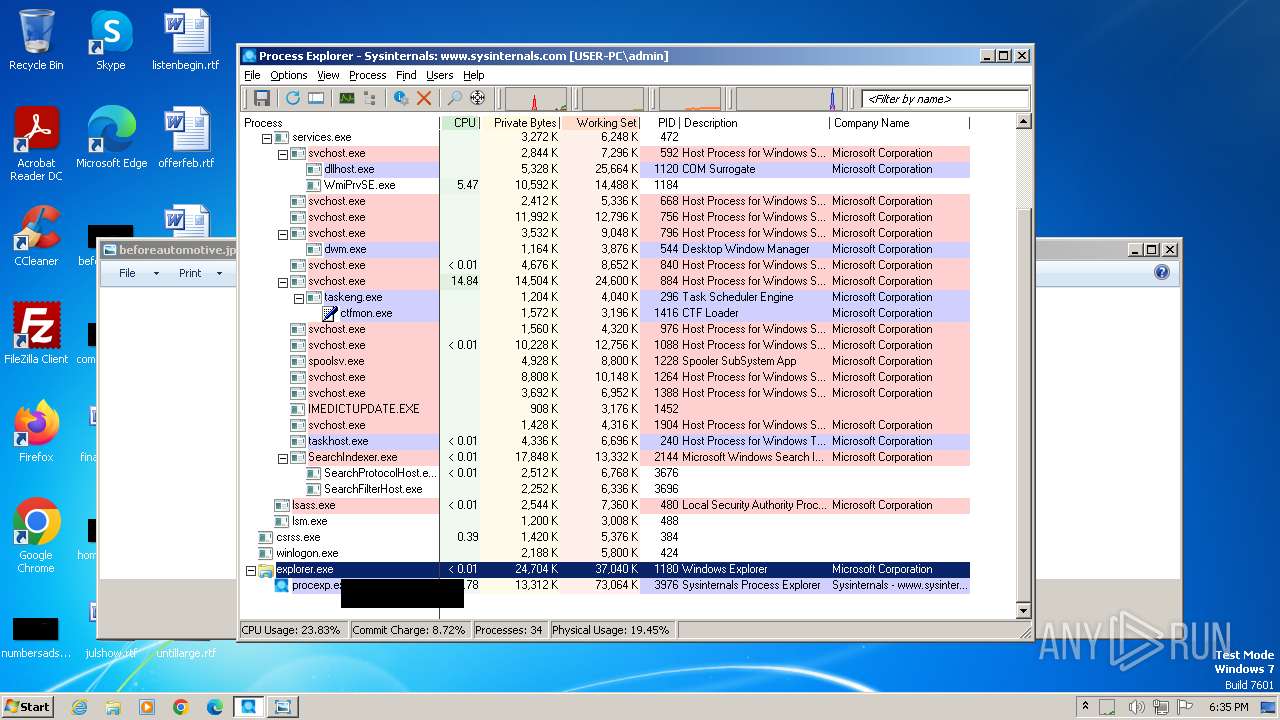This screenshot has width=1280, height=720.
Task: Open the red CPU usage mini graph
Action: (536, 99)
